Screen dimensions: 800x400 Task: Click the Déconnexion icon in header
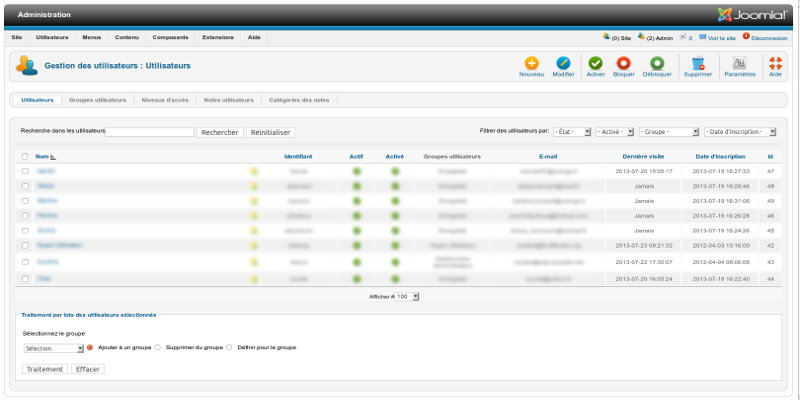(x=746, y=36)
